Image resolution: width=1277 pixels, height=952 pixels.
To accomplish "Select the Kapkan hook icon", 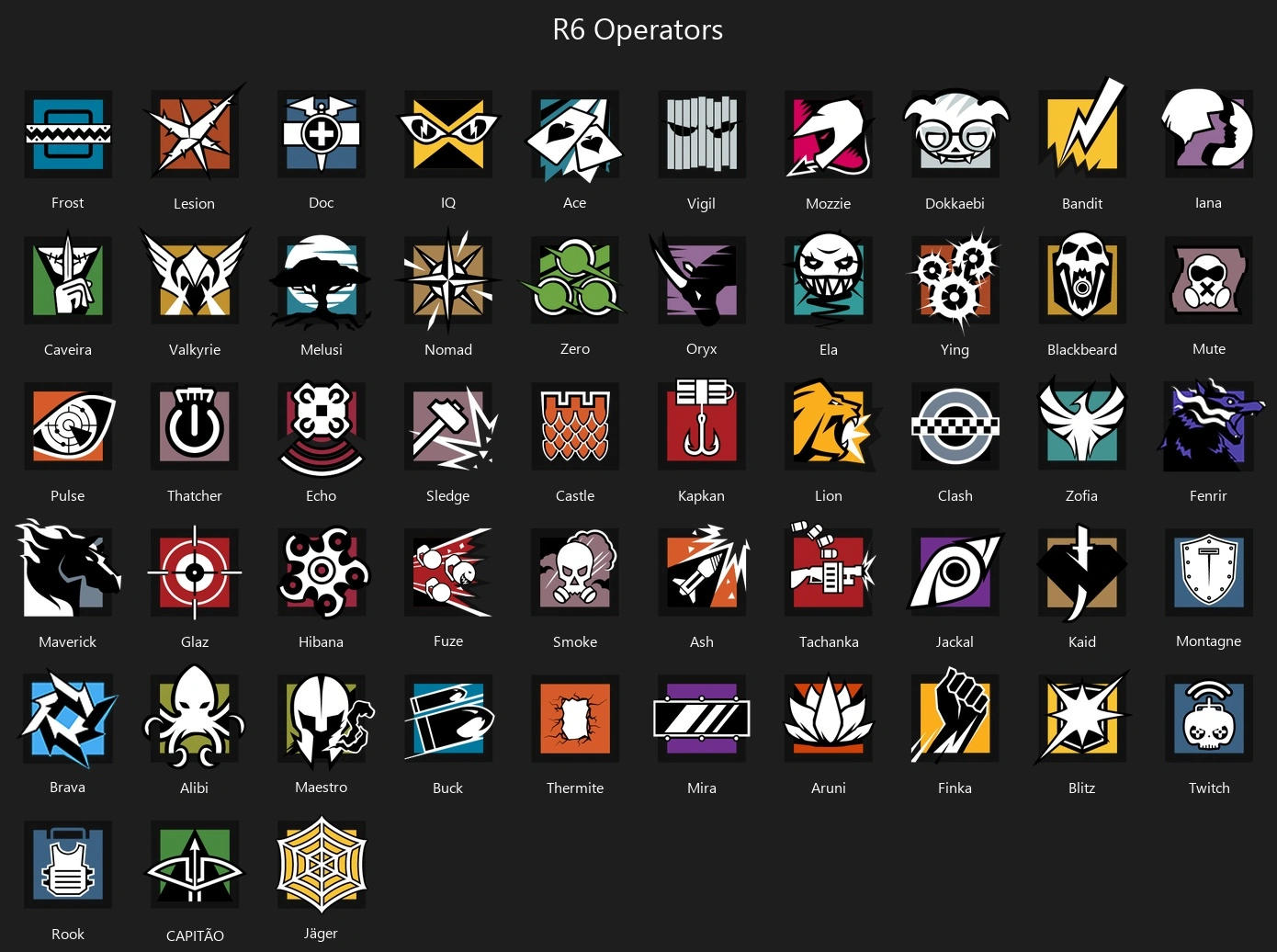I will (702, 425).
